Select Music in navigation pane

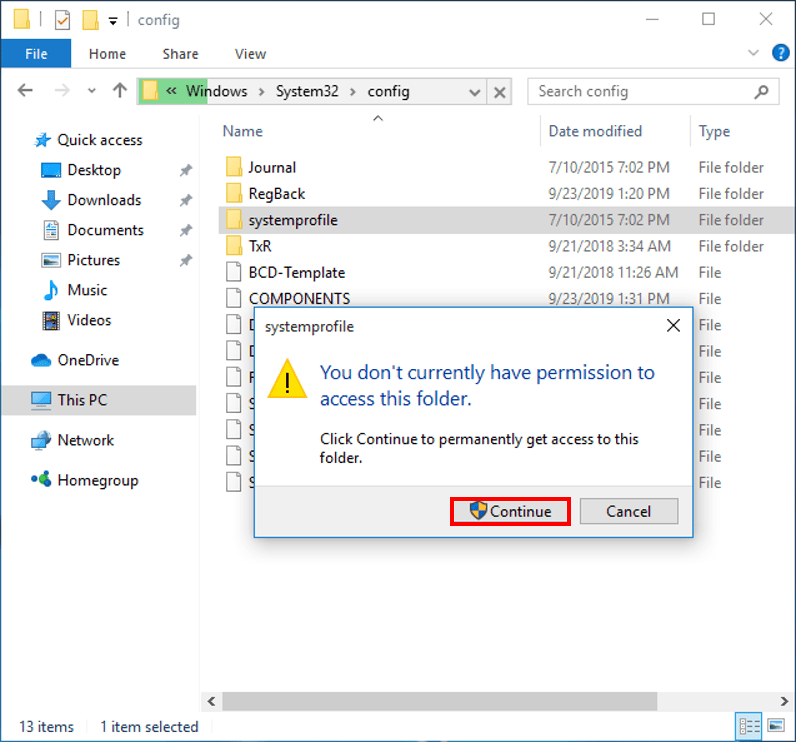click(87, 290)
